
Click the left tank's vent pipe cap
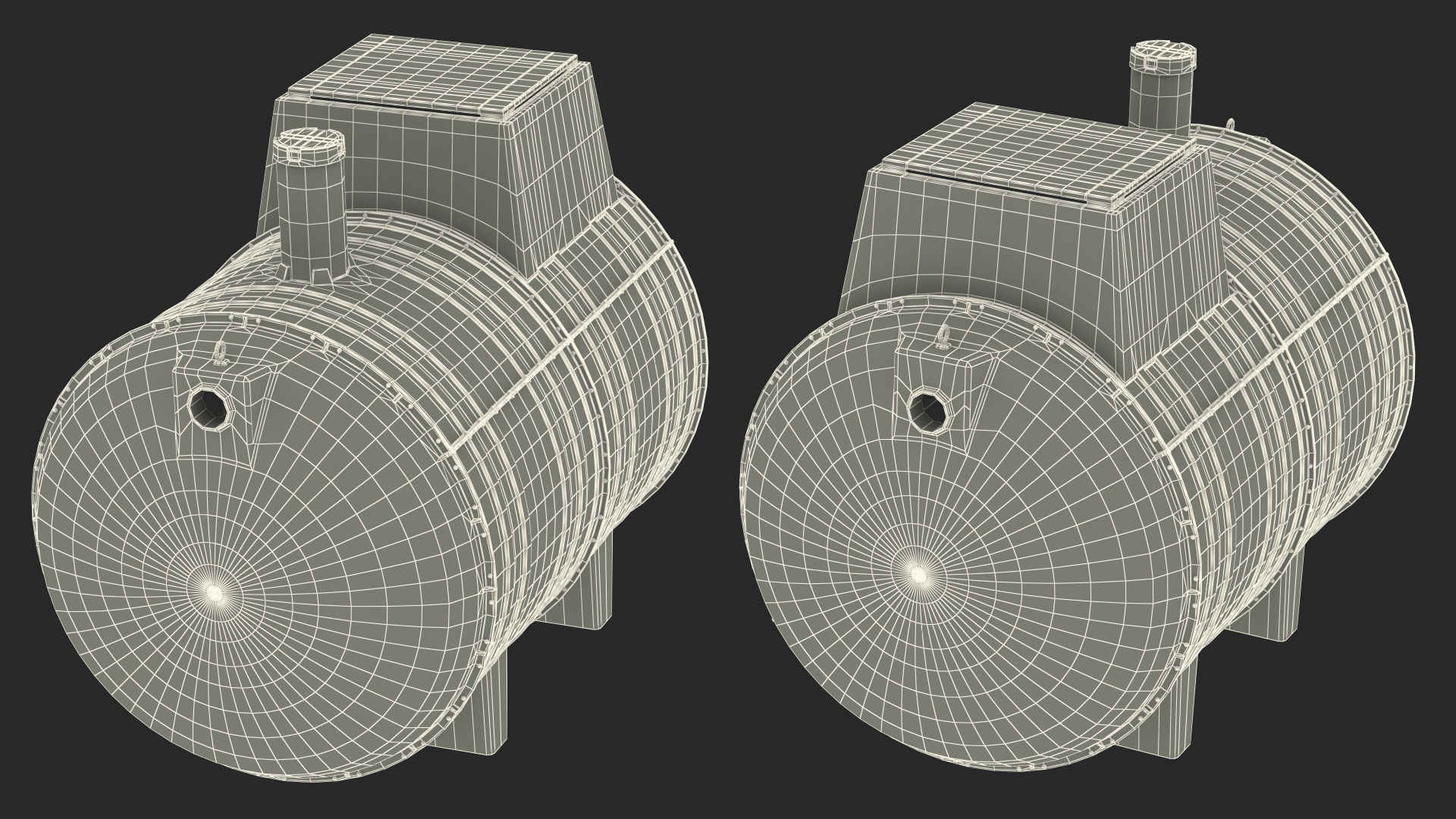[x=309, y=143]
